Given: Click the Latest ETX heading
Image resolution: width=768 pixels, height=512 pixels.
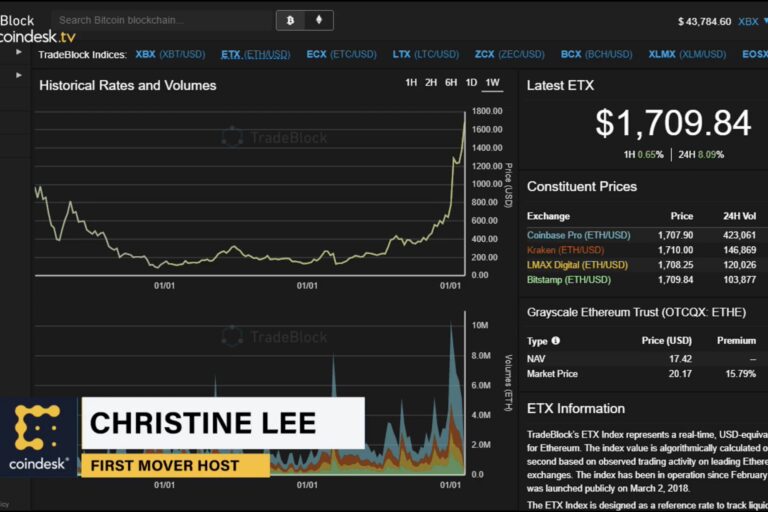Looking at the screenshot, I should click(560, 86).
